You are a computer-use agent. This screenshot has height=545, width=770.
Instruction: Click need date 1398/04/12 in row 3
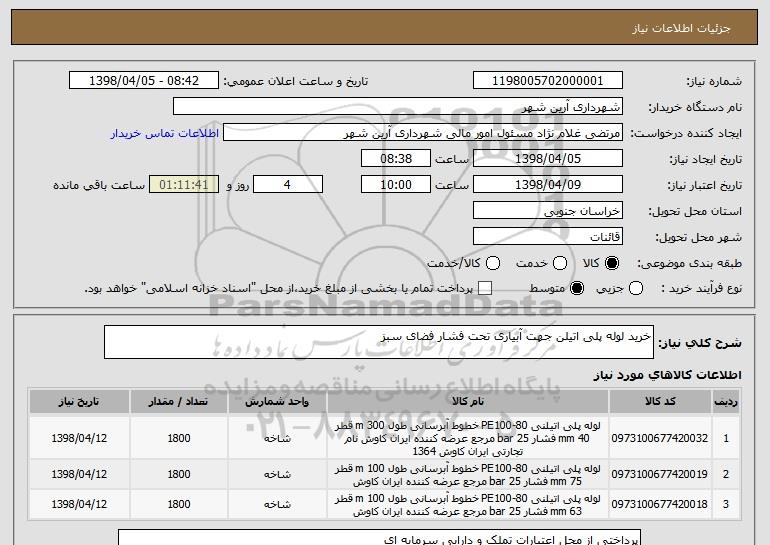coord(79,504)
